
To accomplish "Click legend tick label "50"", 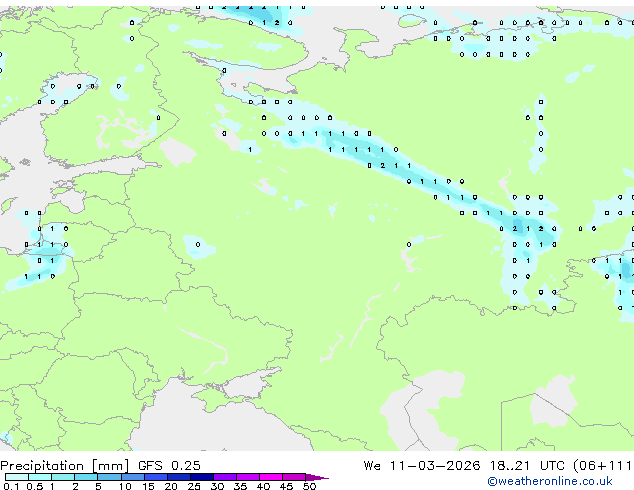I will click(x=309, y=486).
